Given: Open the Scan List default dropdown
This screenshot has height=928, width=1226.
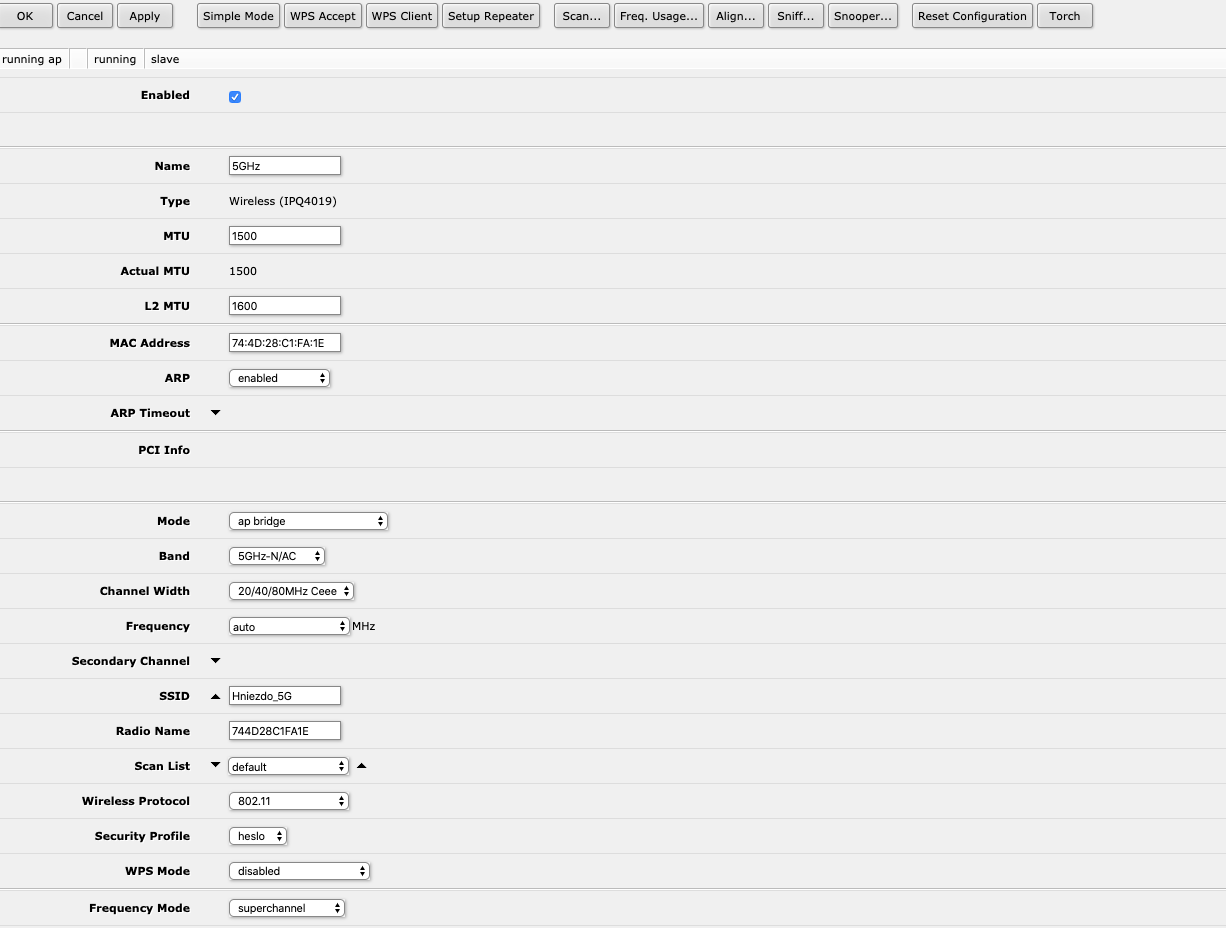Looking at the screenshot, I should [289, 766].
